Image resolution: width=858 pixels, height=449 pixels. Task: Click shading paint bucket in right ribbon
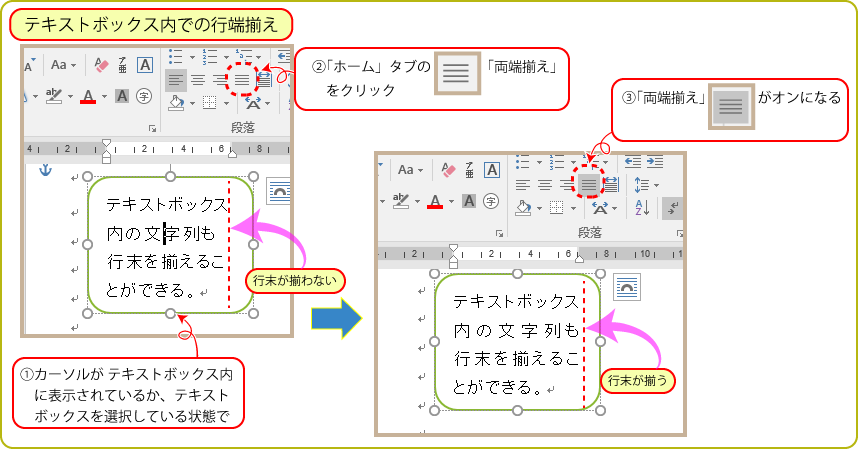pyautogui.click(x=523, y=208)
